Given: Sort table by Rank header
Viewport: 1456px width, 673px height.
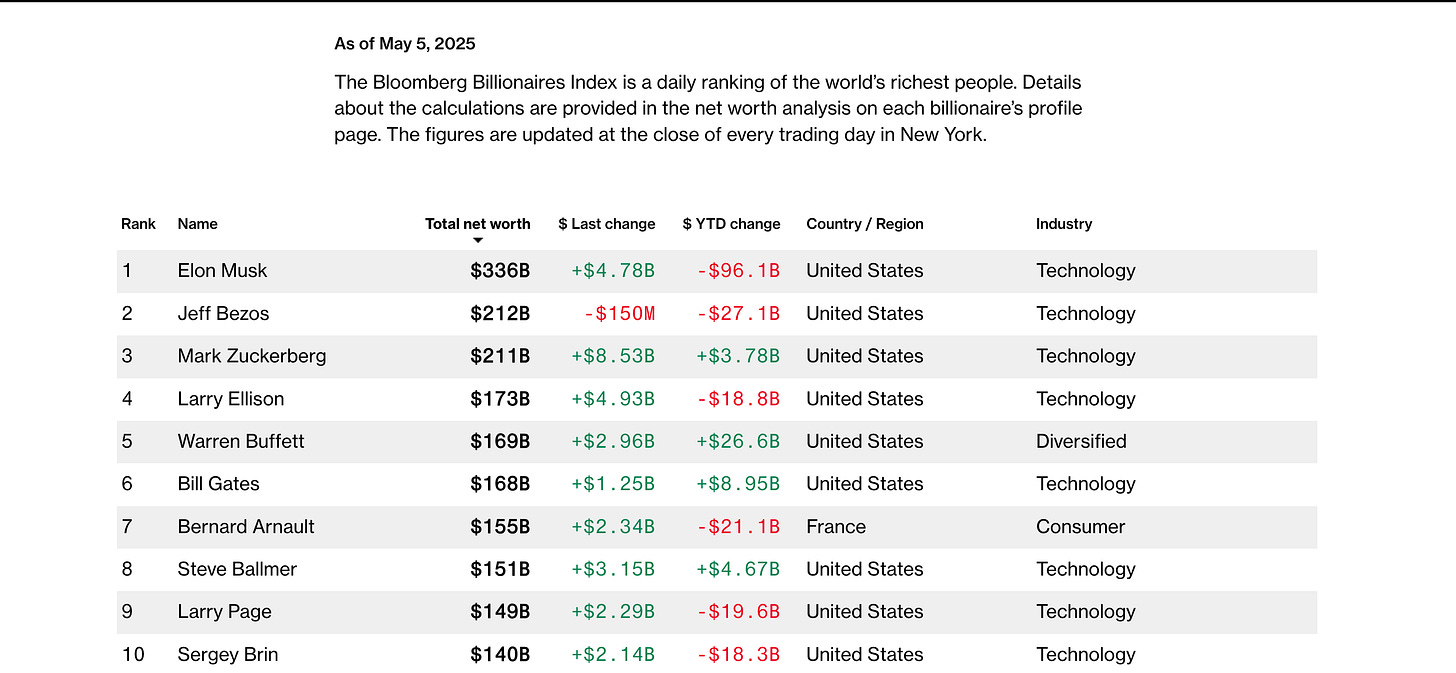Looking at the screenshot, I should pos(138,224).
